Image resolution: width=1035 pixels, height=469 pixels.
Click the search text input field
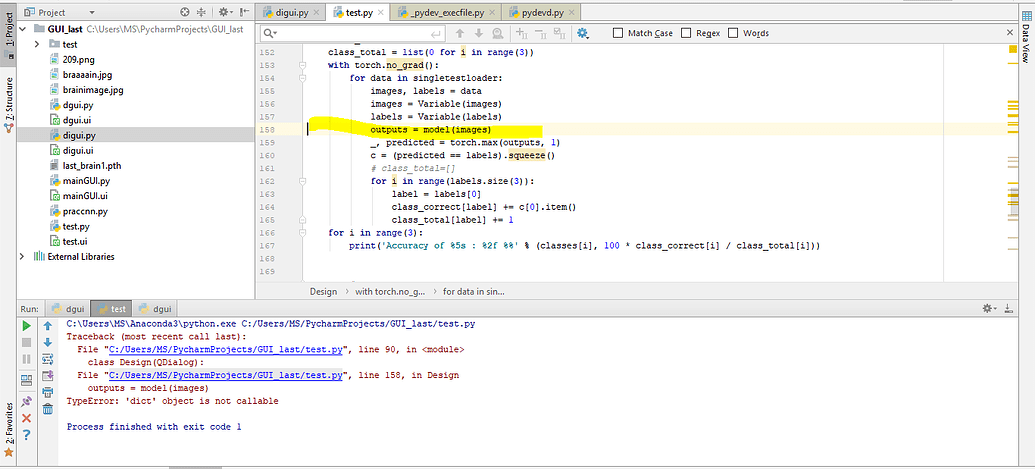tap(350, 34)
